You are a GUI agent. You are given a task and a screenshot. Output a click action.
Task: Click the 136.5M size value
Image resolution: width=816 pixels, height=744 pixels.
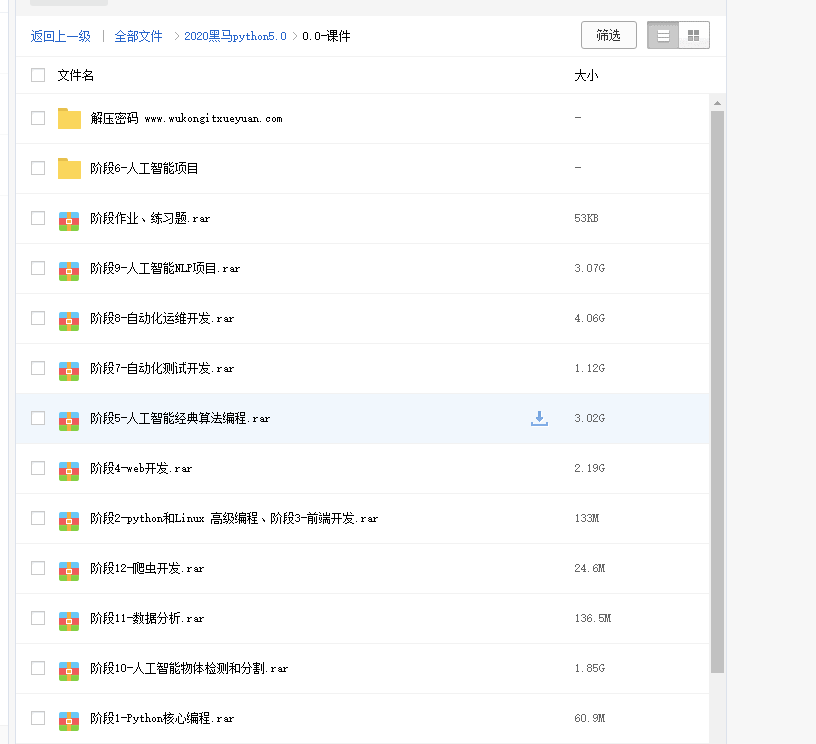point(593,618)
